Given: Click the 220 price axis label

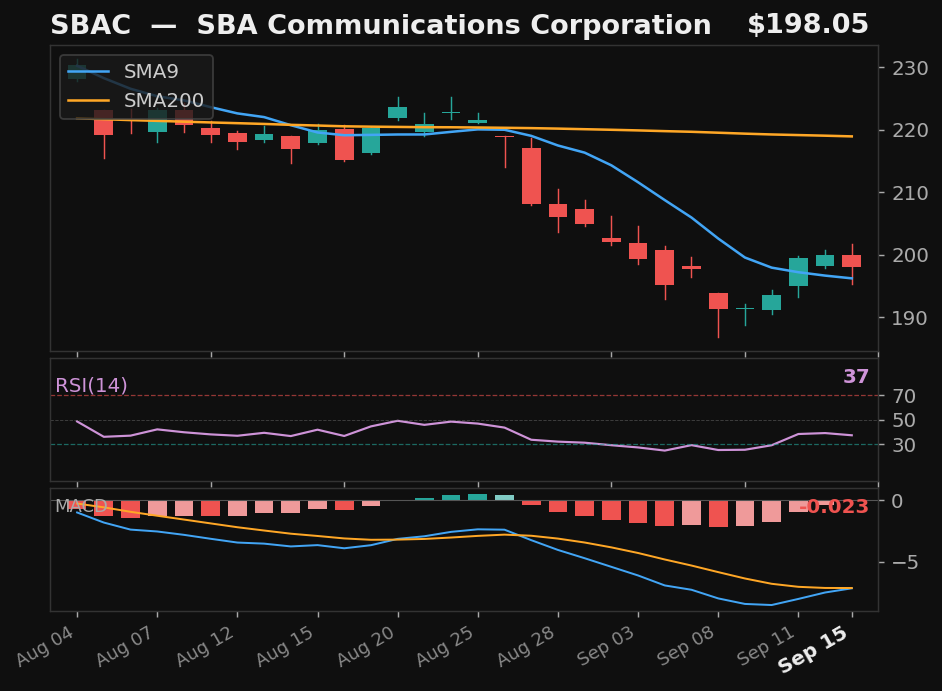Looking at the screenshot, I should click(910, 130).
